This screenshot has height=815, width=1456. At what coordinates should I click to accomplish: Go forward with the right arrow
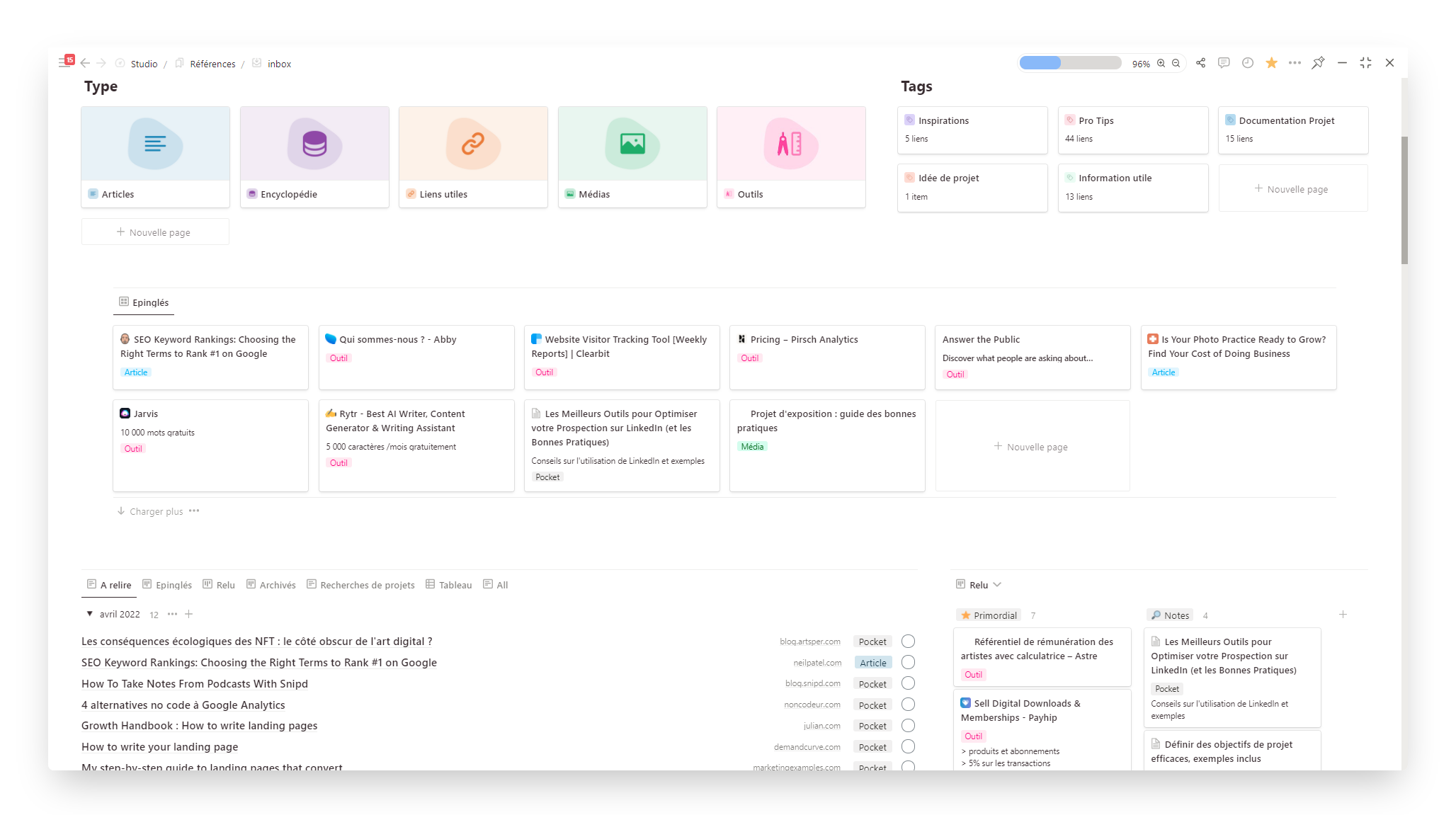pyautogui.click(x=101, y=63)
